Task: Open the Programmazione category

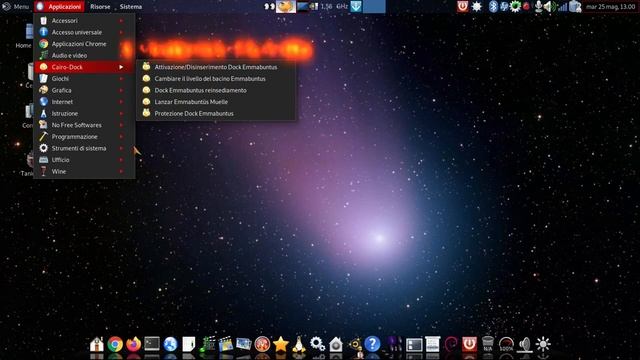Action: click(x=84, y=137)
